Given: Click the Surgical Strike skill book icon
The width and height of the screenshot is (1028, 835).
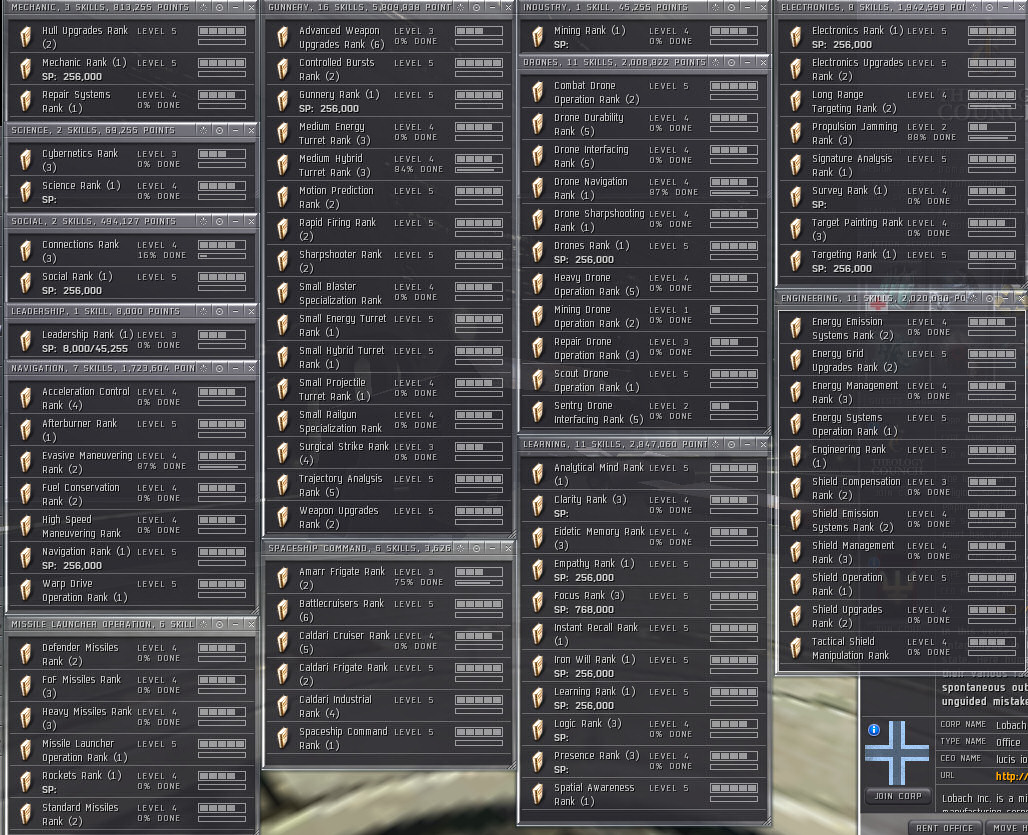Looking at the screenshot, I should pyautogui.click(x=283, y=453).
